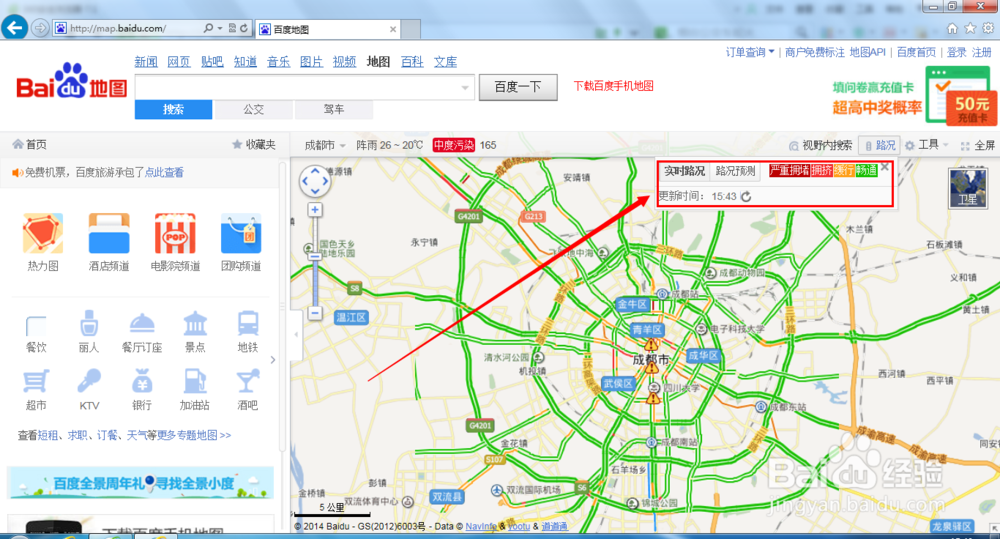Click the map pan compass control

tap(315, 181)
